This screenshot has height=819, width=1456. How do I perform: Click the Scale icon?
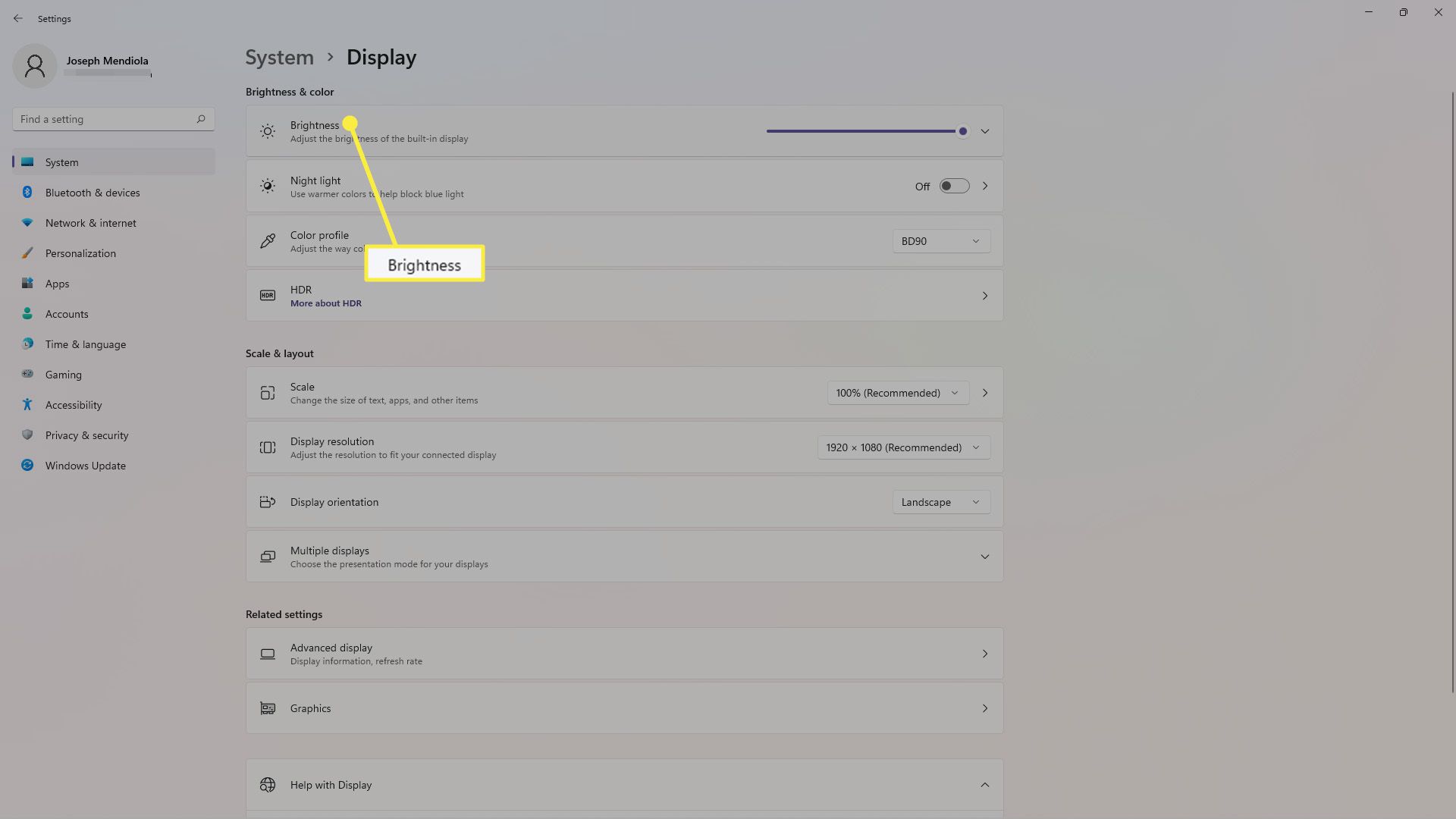click(x=268, y=393)
